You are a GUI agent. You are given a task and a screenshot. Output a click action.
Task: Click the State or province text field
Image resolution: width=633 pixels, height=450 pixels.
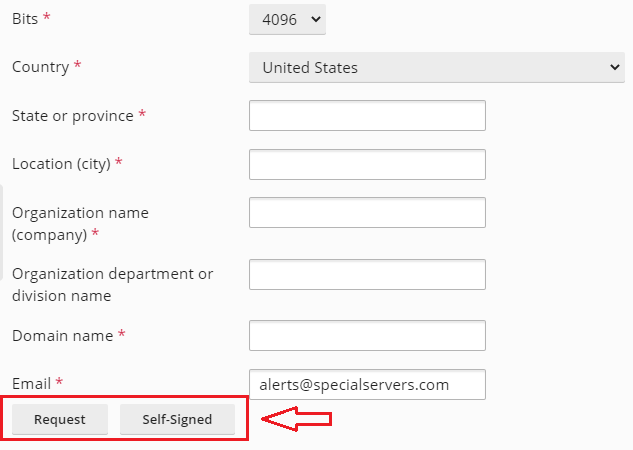(367, 115)
